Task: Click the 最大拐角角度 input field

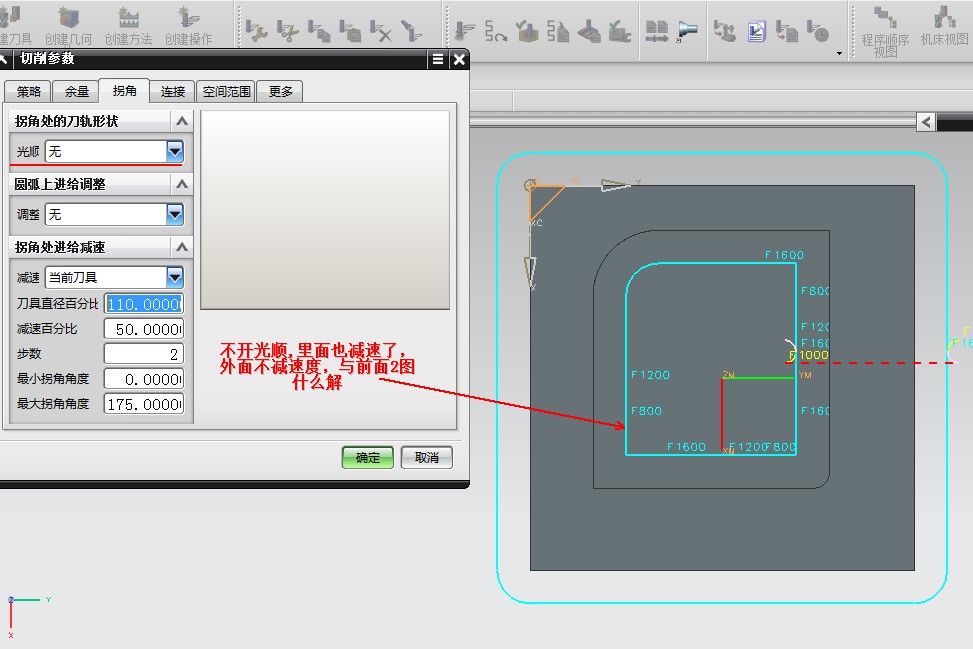Action: coord(144,405)
